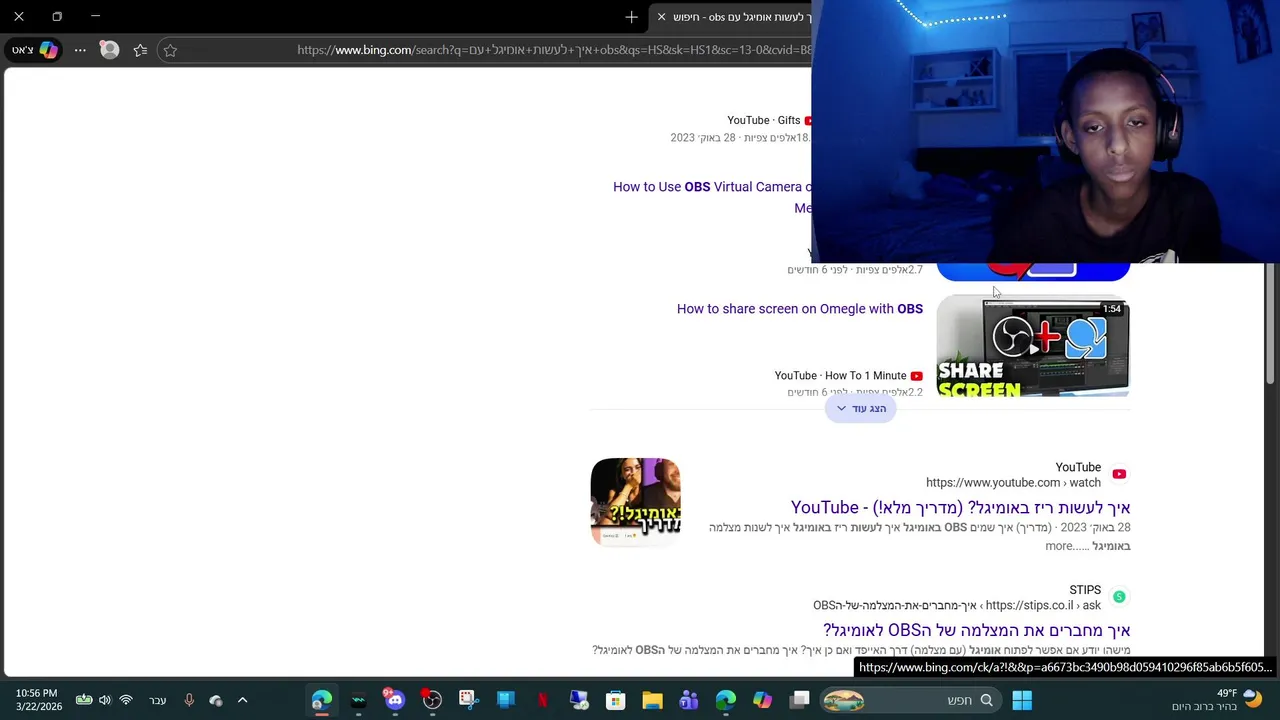The width and height of the screenshot is (1280, 720).
Task: Play the Share Screen video thumbnail (1:54)
Action: [x=1033, y=345]
